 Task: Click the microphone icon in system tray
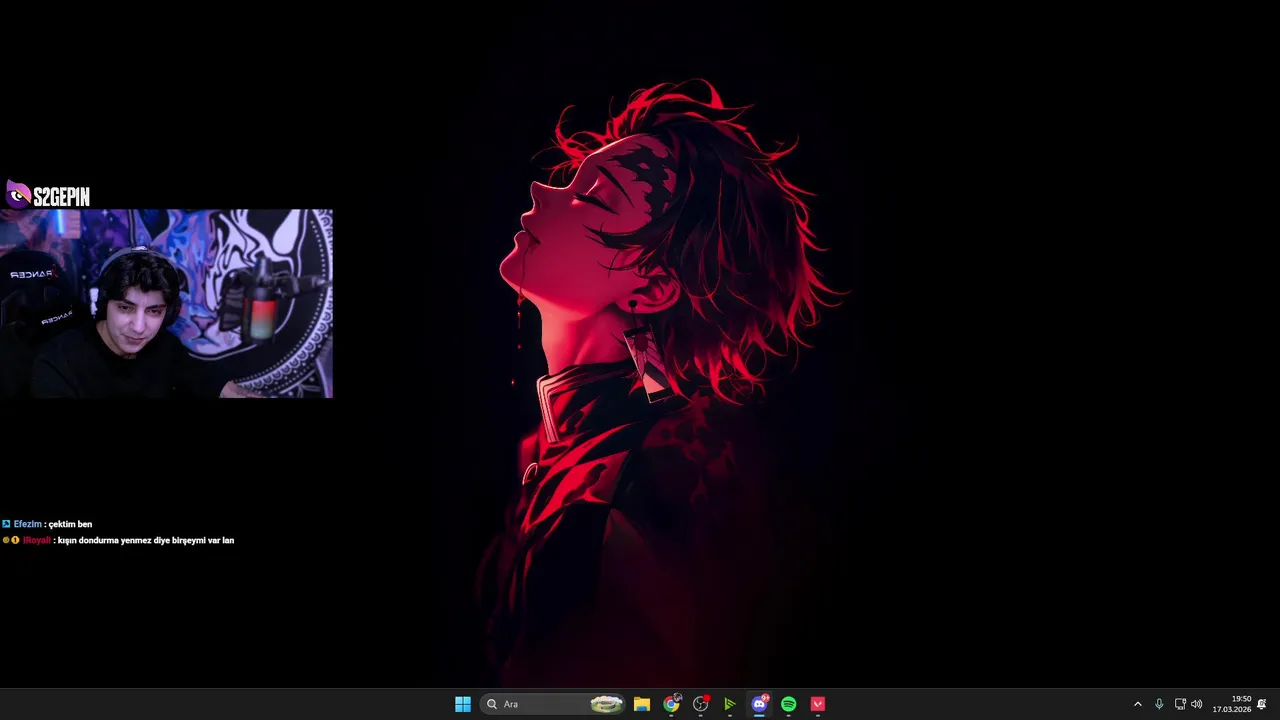pyautogui.click(x=1159, y=704)
